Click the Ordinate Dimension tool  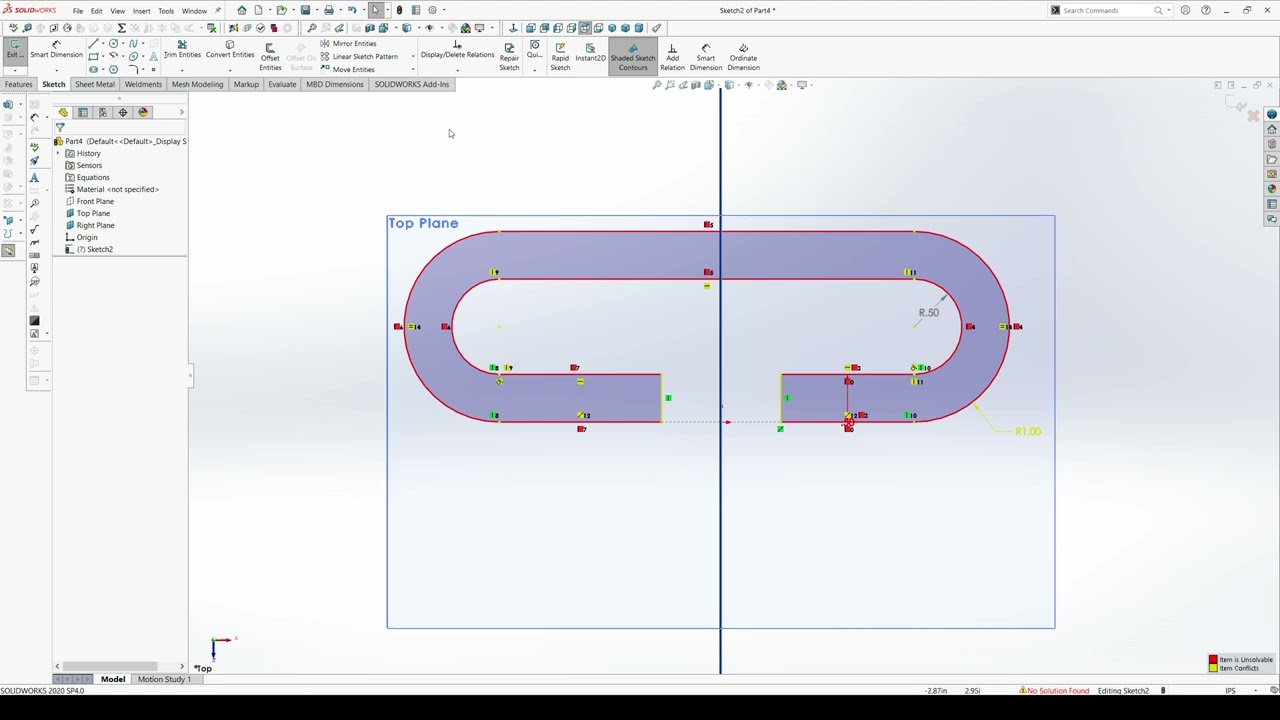point(743,57)
